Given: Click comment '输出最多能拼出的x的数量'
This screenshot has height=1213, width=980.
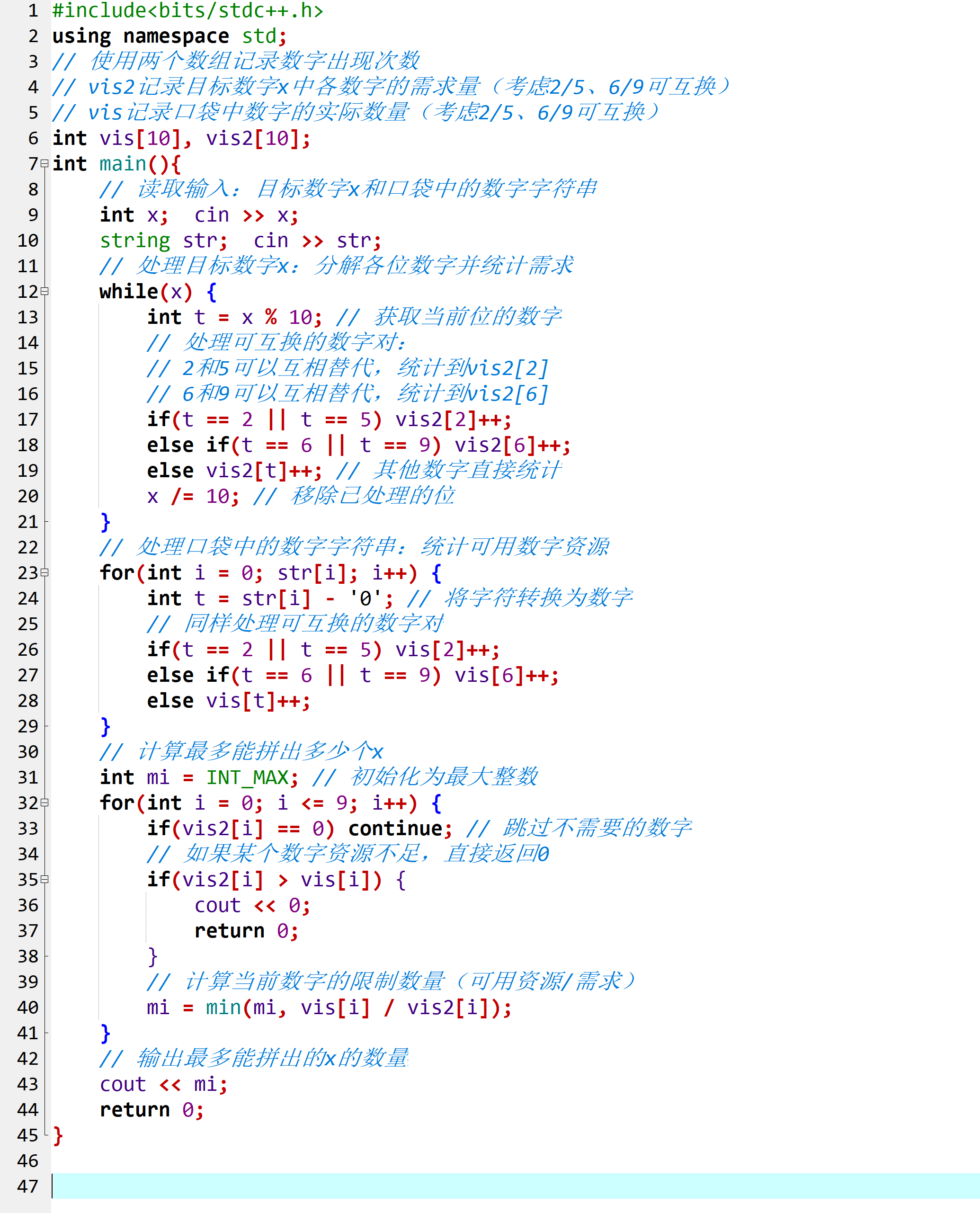Looking at the screenshot, I should [x=273, y=1058].
